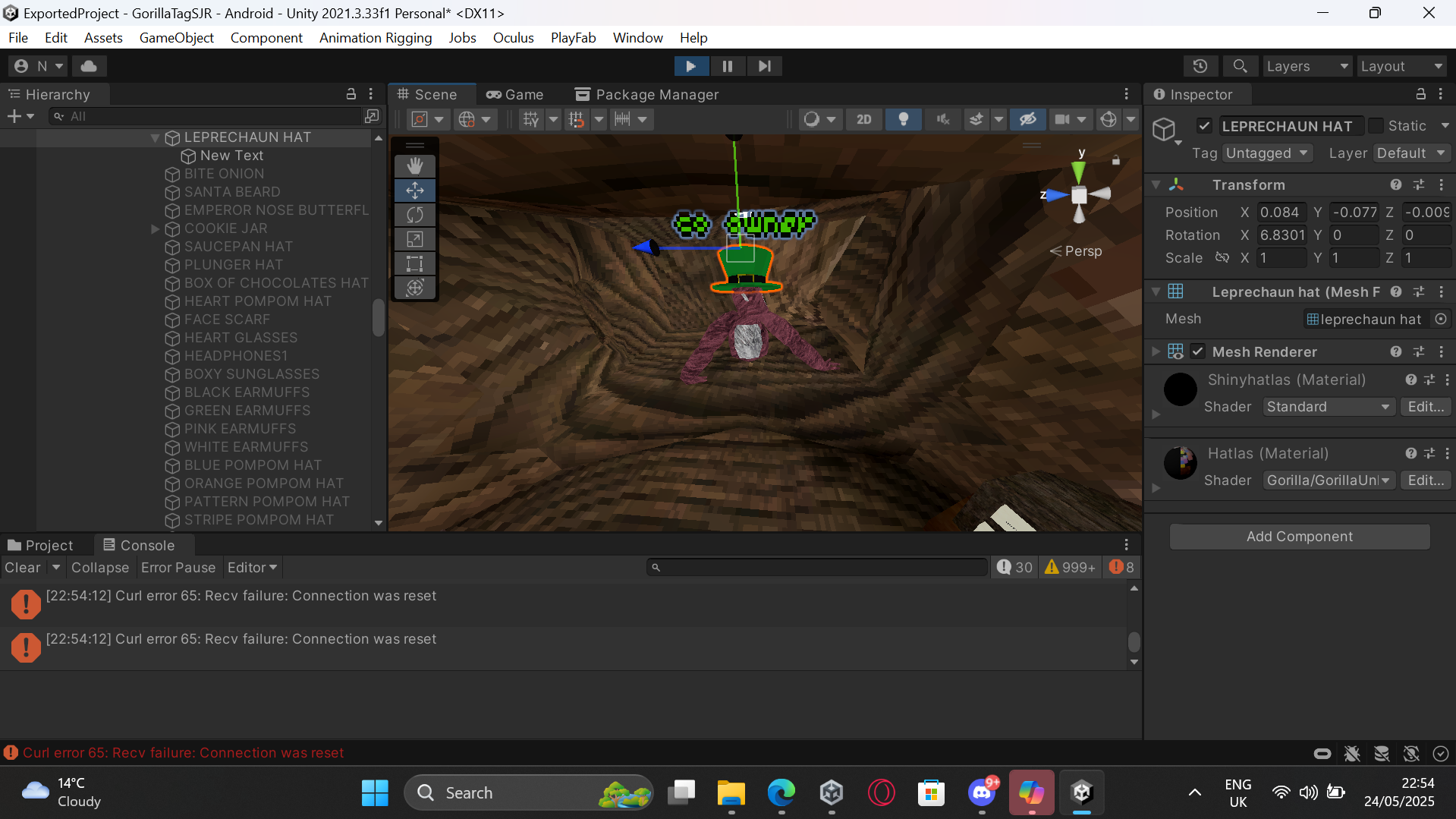This screenshot has width=1456, height=819.
Task: Click the scene camera settings icon
Action: coord(1062,119)
